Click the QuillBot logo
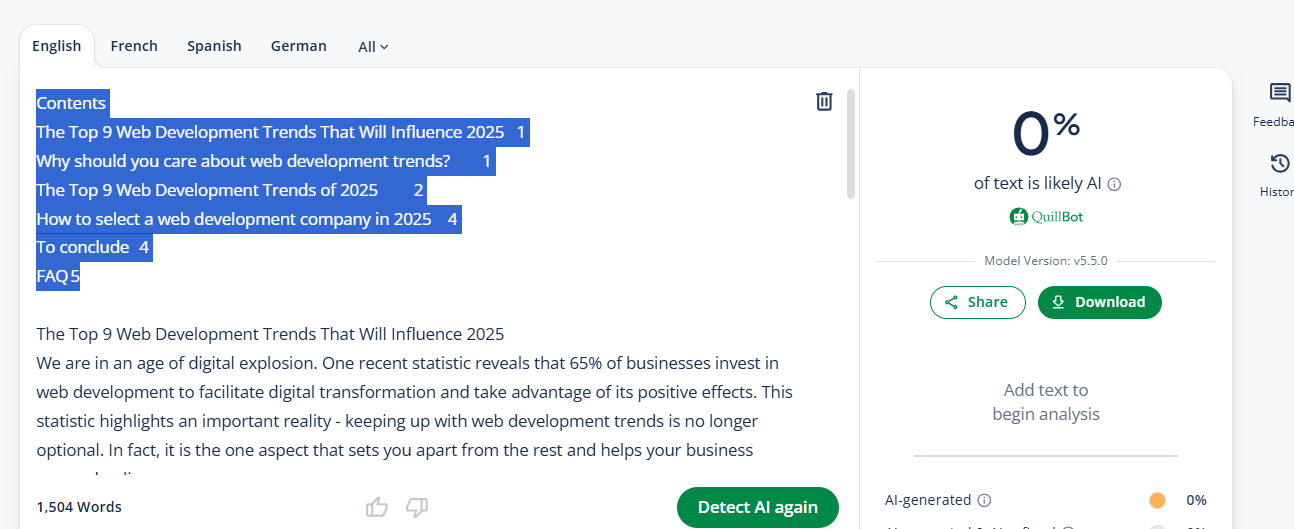 click(1046, 216)
